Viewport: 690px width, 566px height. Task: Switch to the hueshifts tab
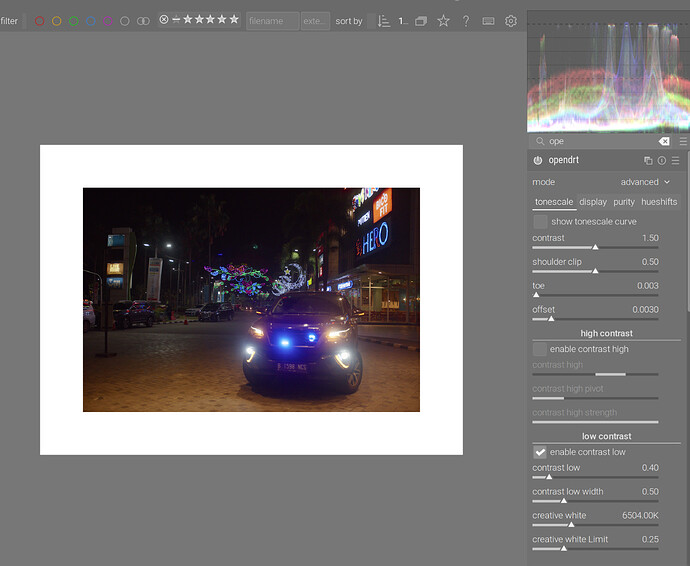click(659, 202)
